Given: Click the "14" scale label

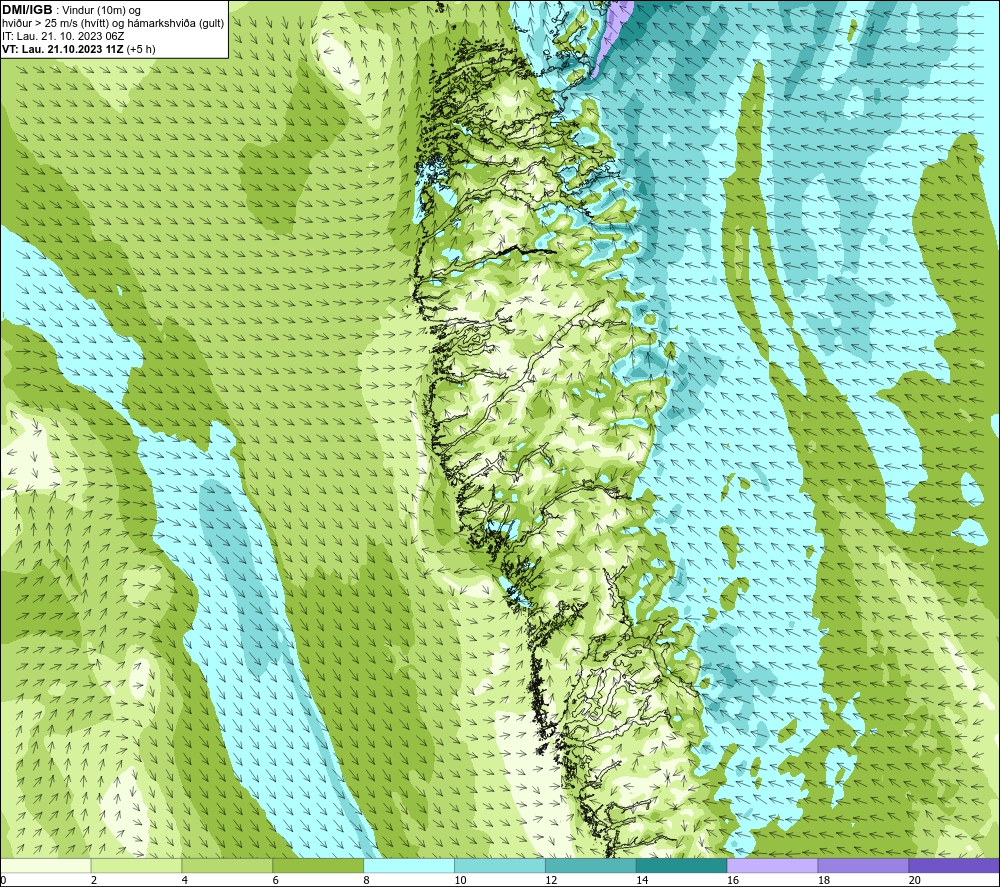Looking at the screenshot, I should point(642,880).
